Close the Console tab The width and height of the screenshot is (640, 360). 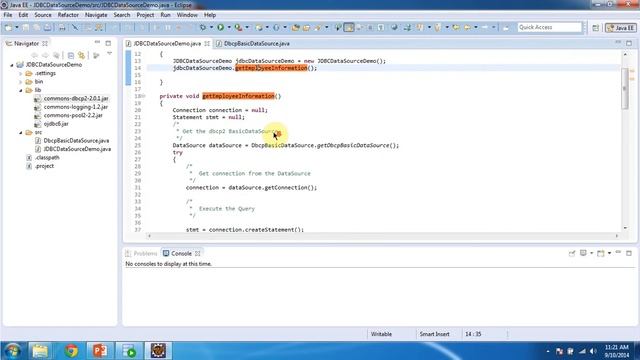198,253
